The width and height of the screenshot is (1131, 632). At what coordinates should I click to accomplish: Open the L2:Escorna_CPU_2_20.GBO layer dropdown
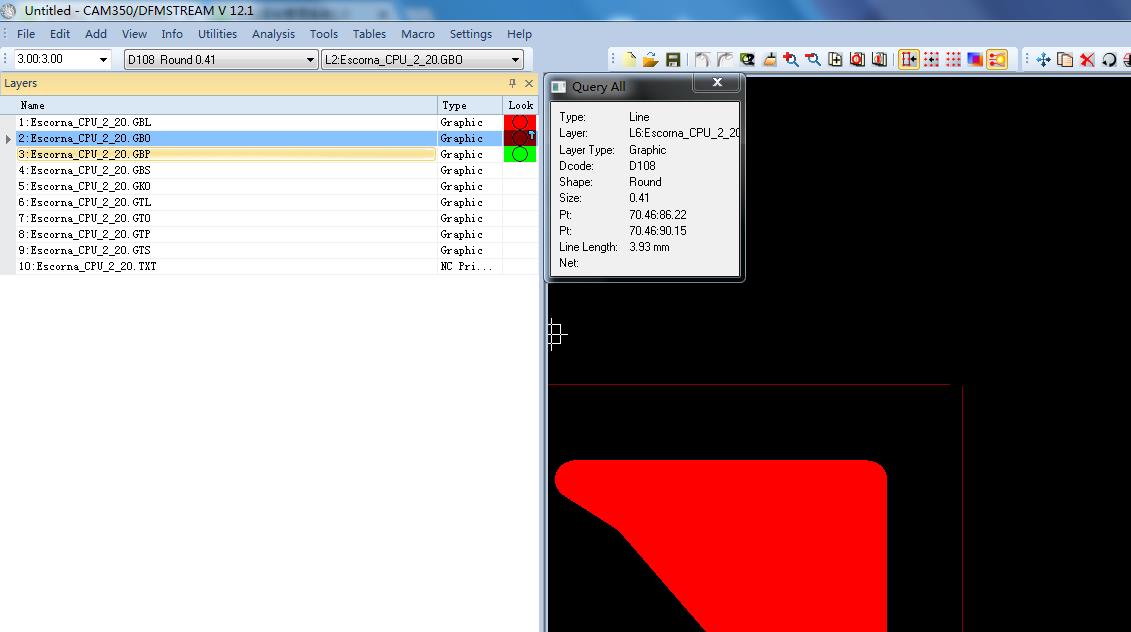tap(513, 59)
